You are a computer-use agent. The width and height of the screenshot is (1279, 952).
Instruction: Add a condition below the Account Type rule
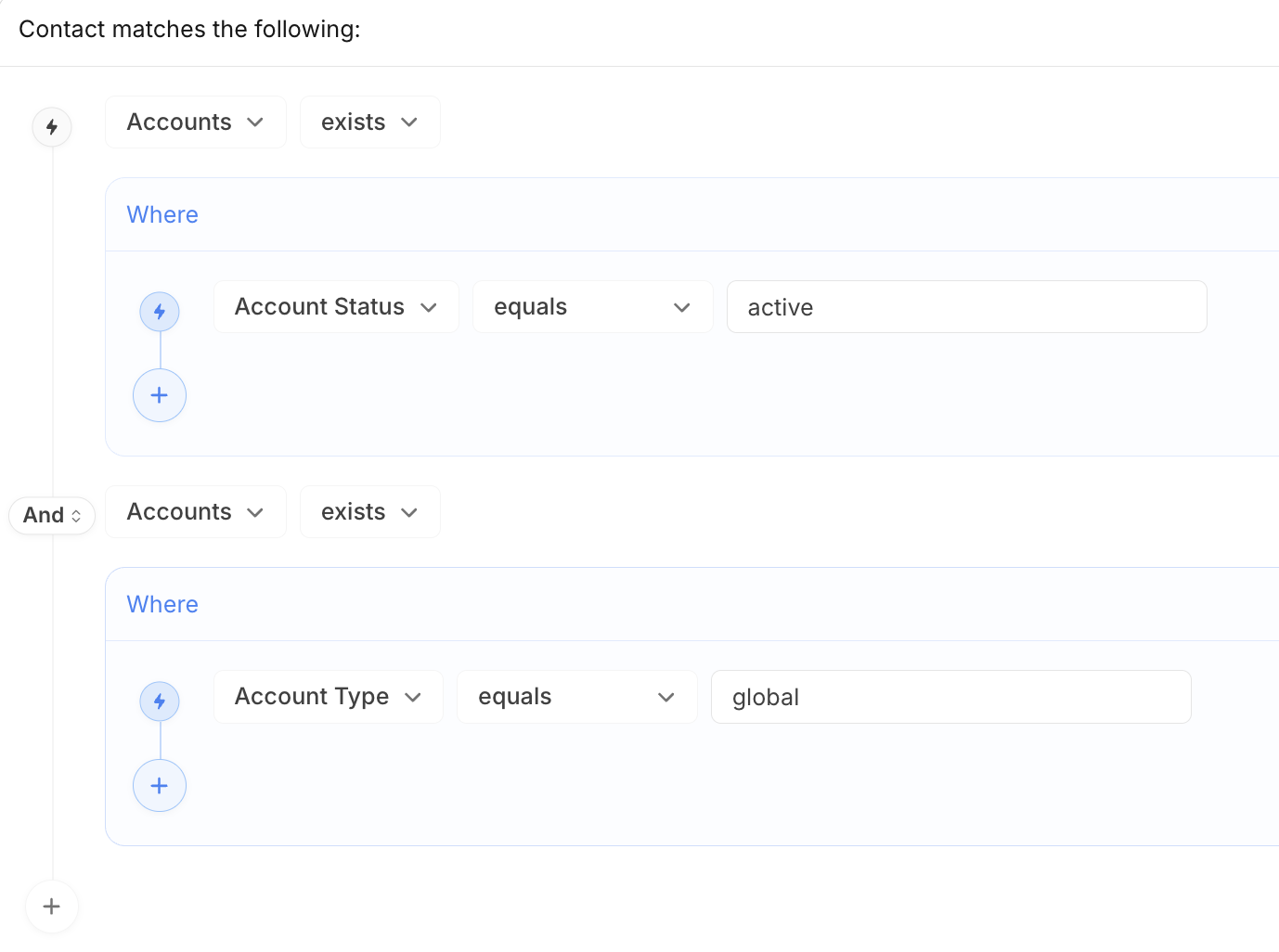(160, 786)
